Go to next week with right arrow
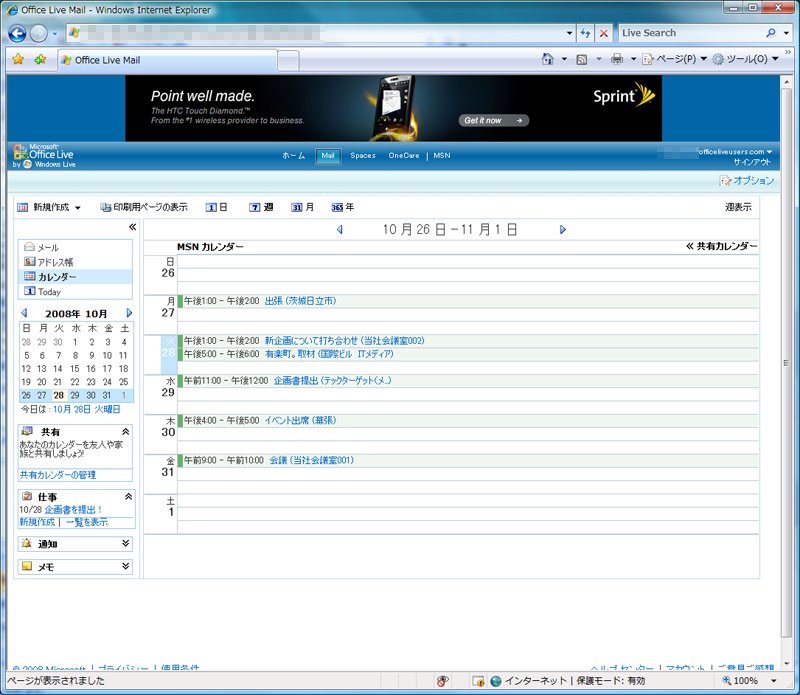 point(563,230)
